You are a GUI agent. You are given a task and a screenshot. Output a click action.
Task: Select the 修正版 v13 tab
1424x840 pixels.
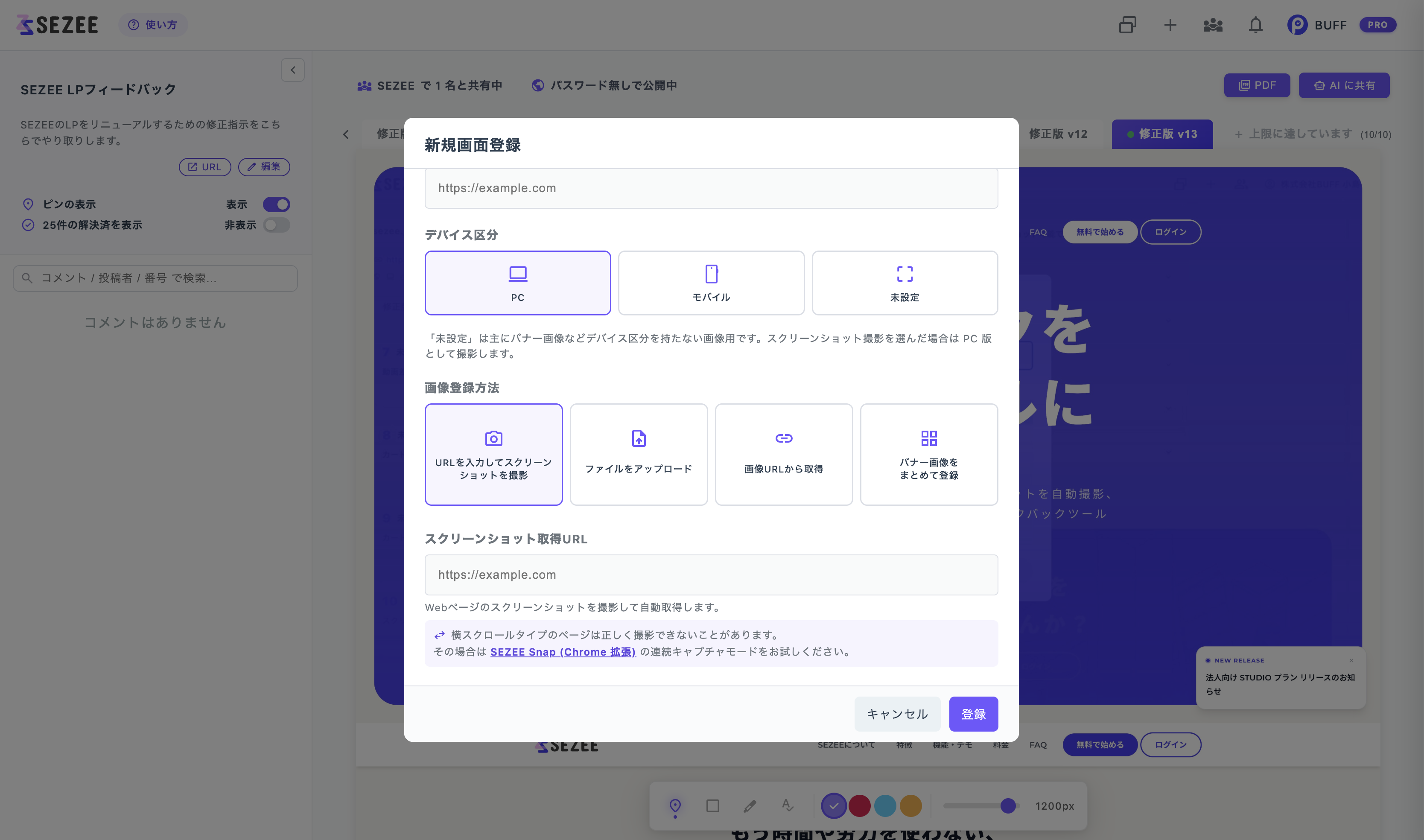point(1162,134)
